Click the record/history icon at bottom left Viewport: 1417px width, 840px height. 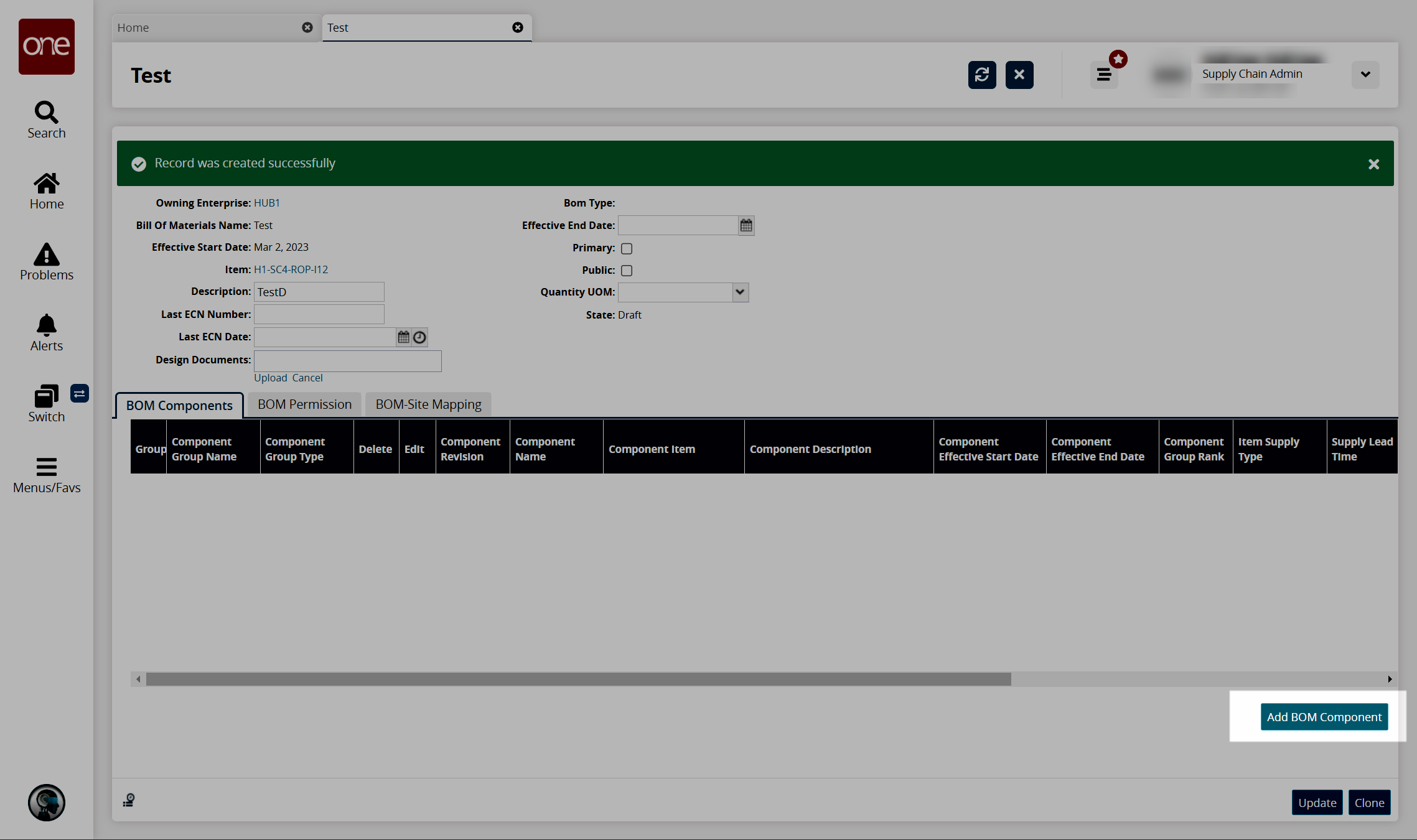click(128, 799)
